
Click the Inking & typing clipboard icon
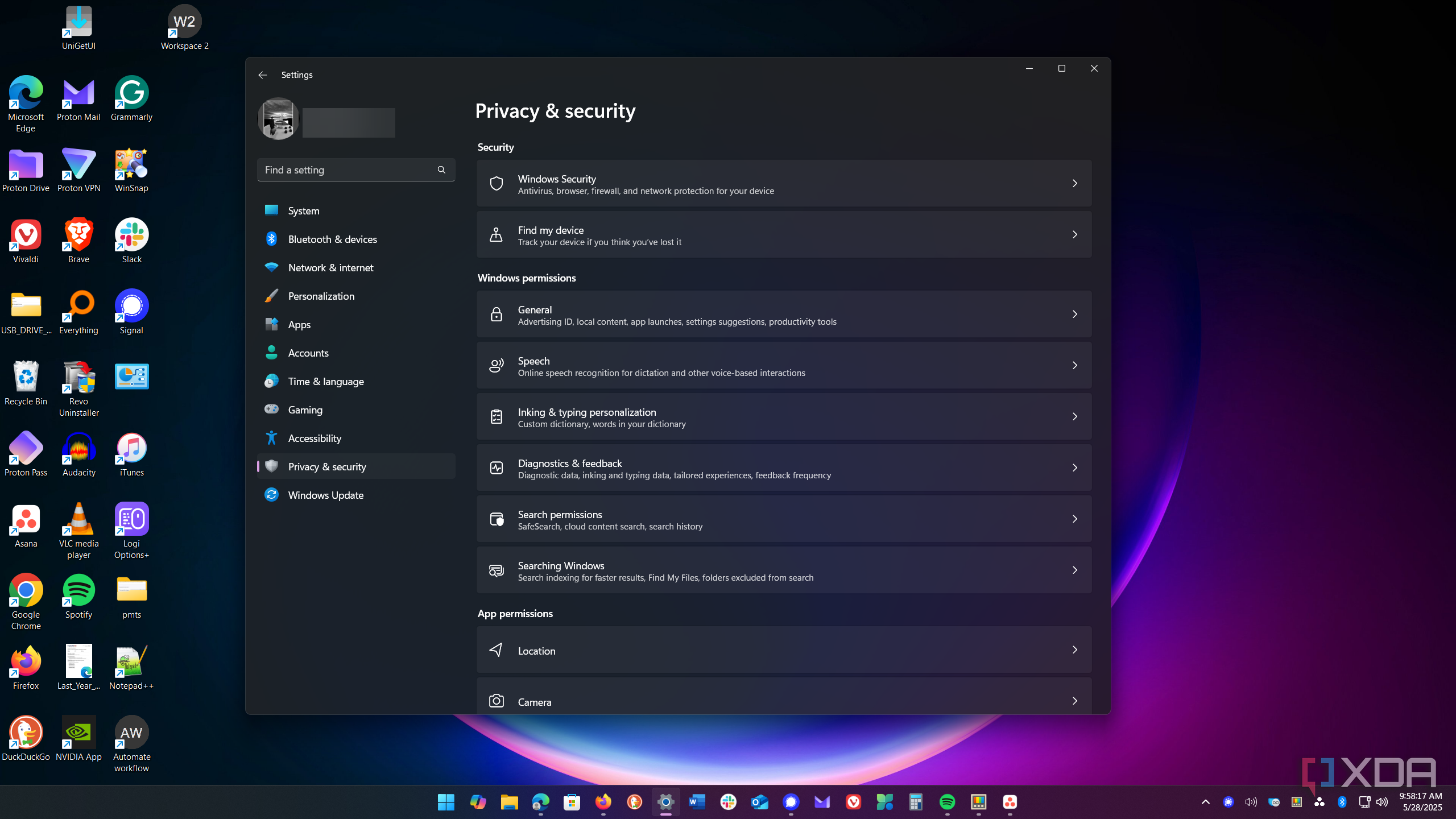tap(497, 416)
